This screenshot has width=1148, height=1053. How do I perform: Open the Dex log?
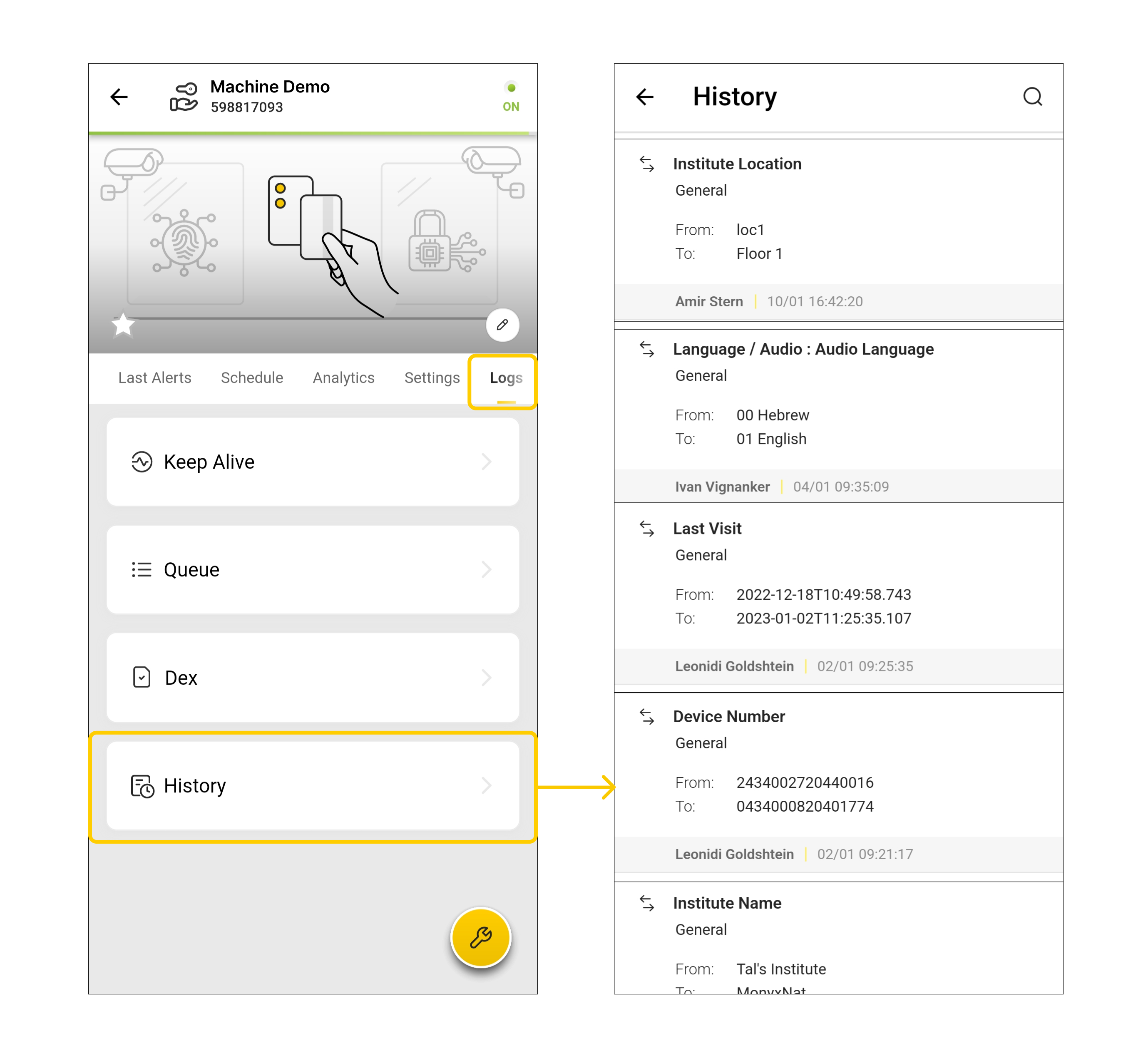[313, 677]
